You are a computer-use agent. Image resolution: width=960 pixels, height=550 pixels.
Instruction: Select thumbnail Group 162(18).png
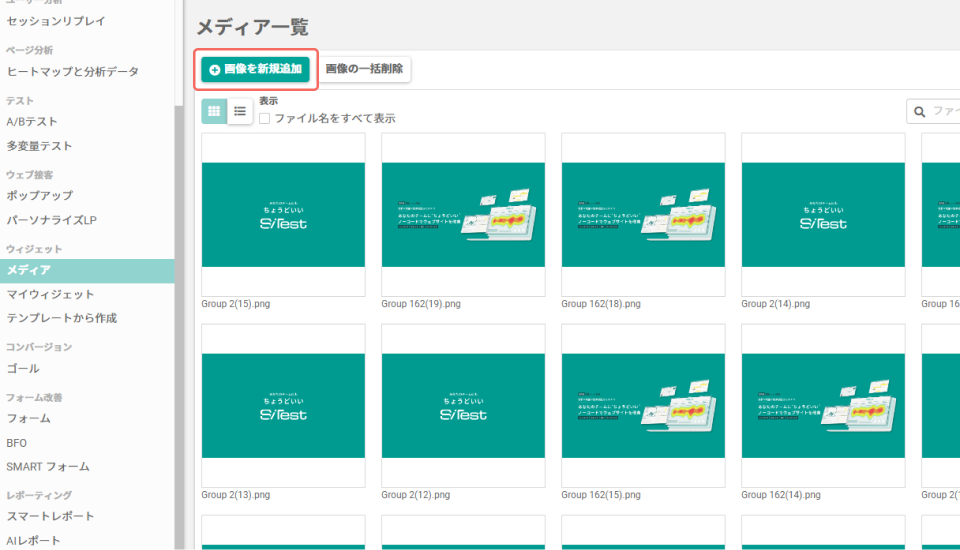(643, 214)
